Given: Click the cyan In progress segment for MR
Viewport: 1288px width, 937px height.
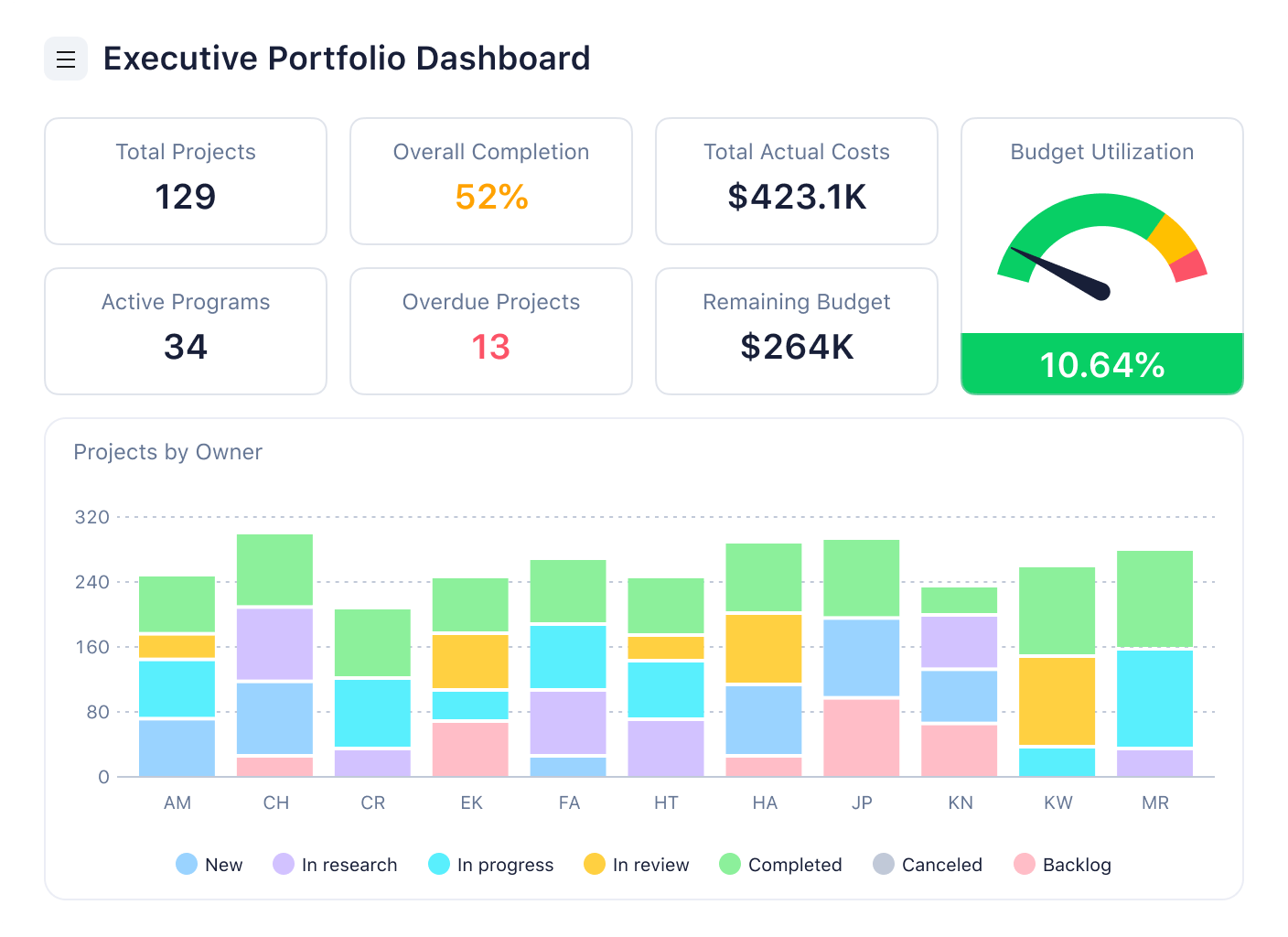Looking at the screenshot, I should [1154, 698].
